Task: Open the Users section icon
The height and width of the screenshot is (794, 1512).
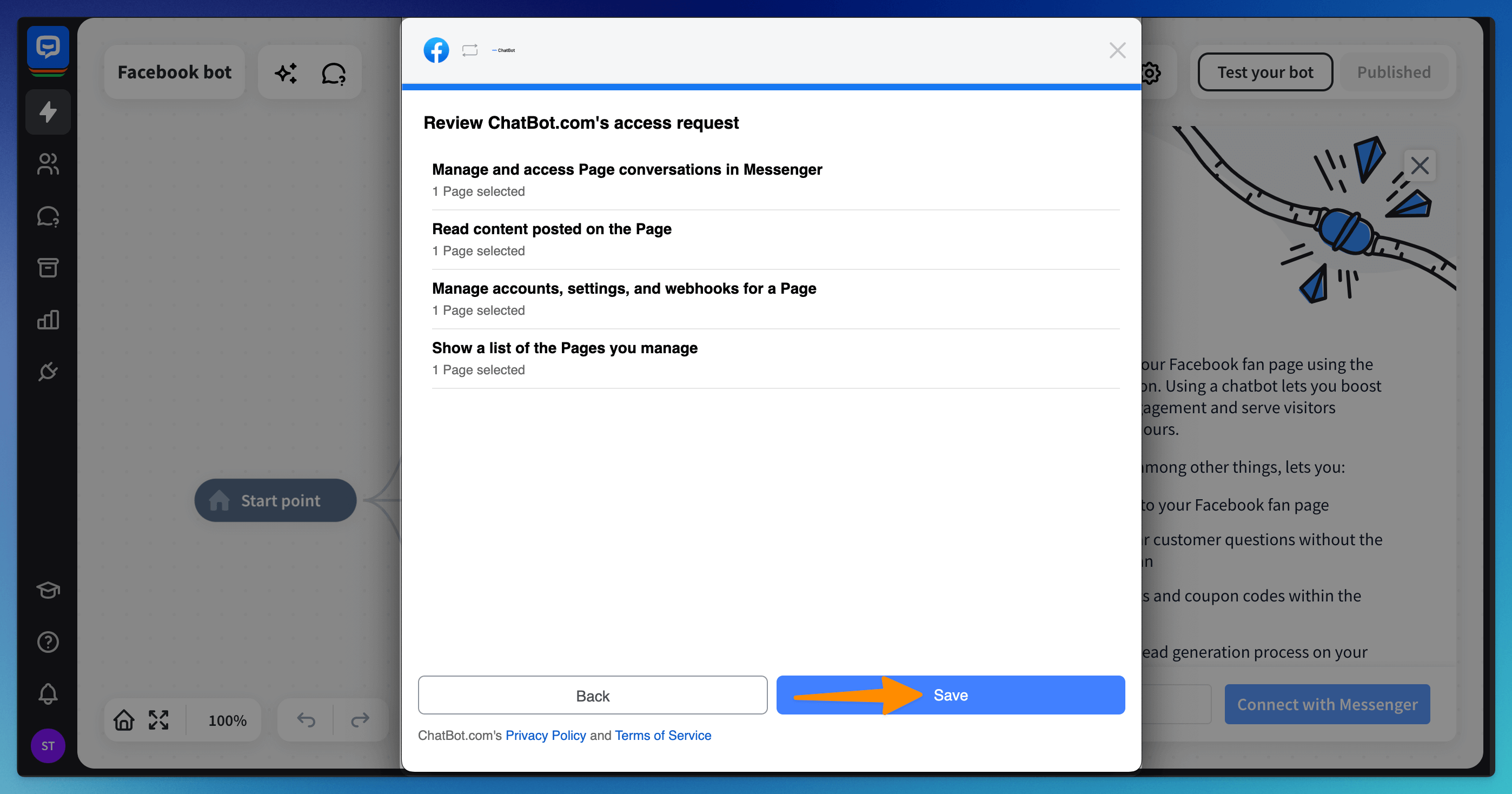Action: [x=48, y=164]
